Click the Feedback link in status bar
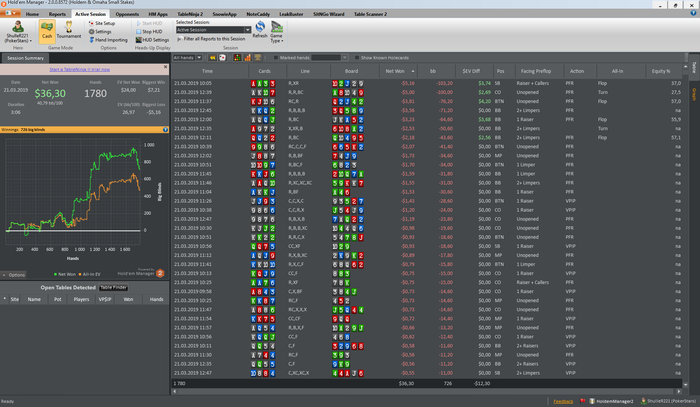 (563, 401)
